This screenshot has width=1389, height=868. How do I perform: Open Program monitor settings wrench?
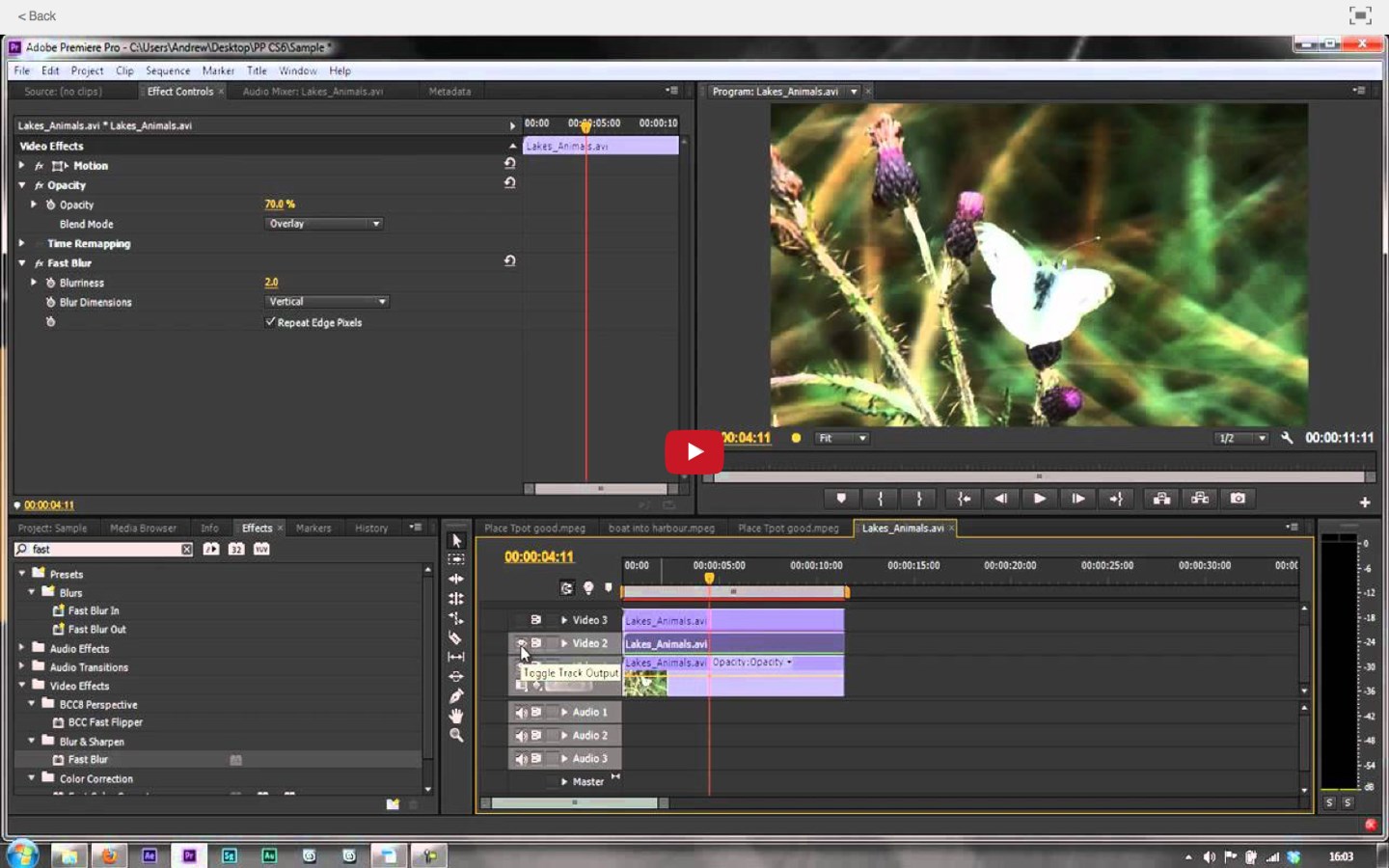tap(1287, 438)
